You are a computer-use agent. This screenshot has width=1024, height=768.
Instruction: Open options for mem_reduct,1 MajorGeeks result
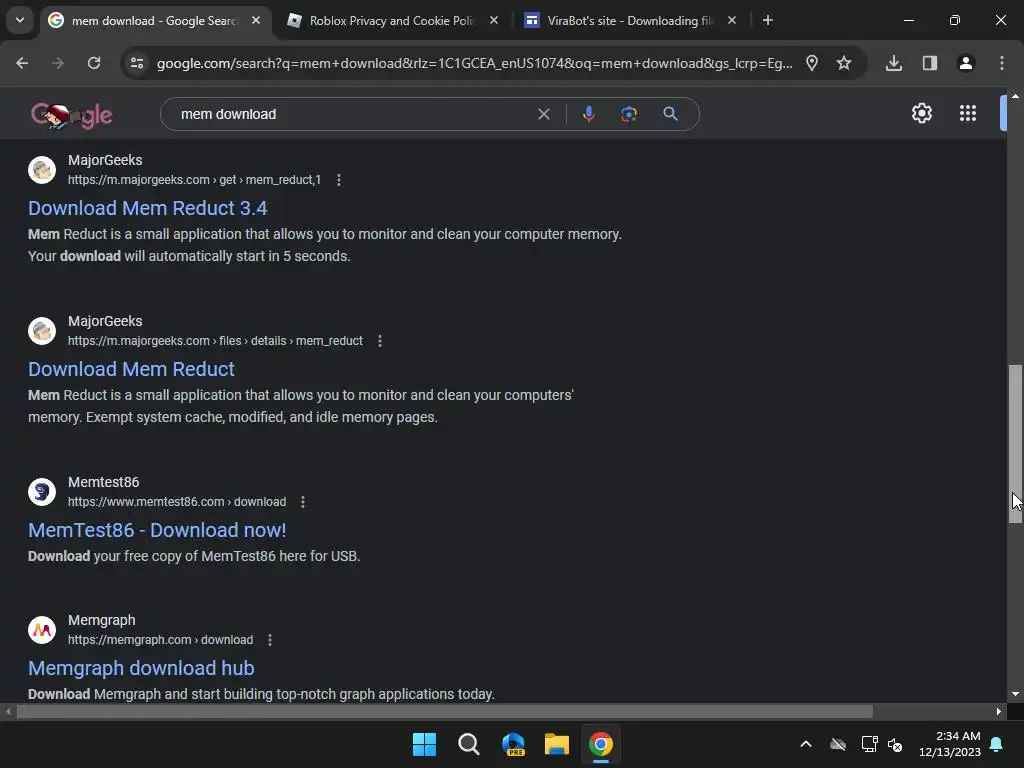tap(338, 180)
